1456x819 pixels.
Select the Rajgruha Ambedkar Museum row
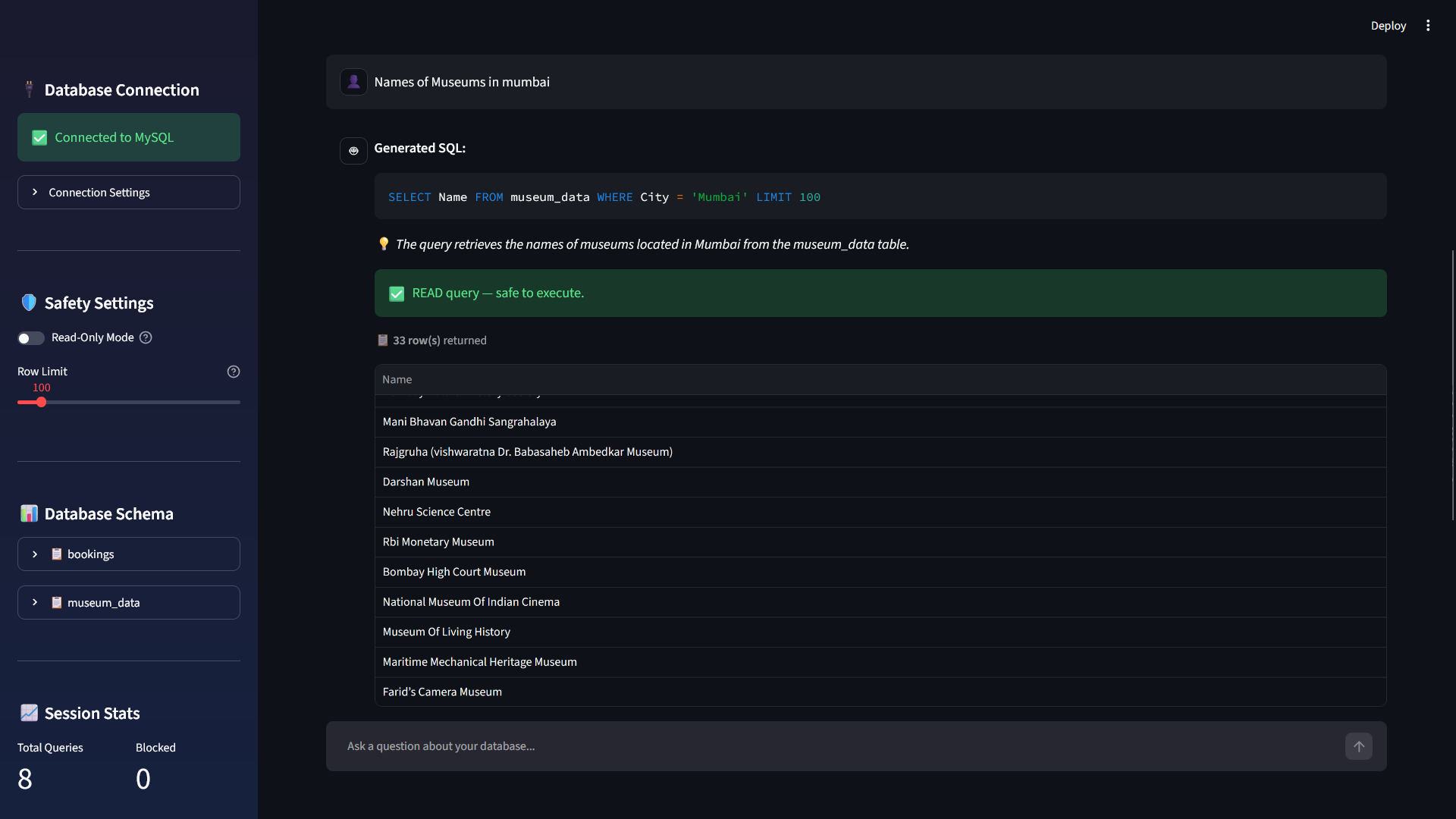coord(880,452)
